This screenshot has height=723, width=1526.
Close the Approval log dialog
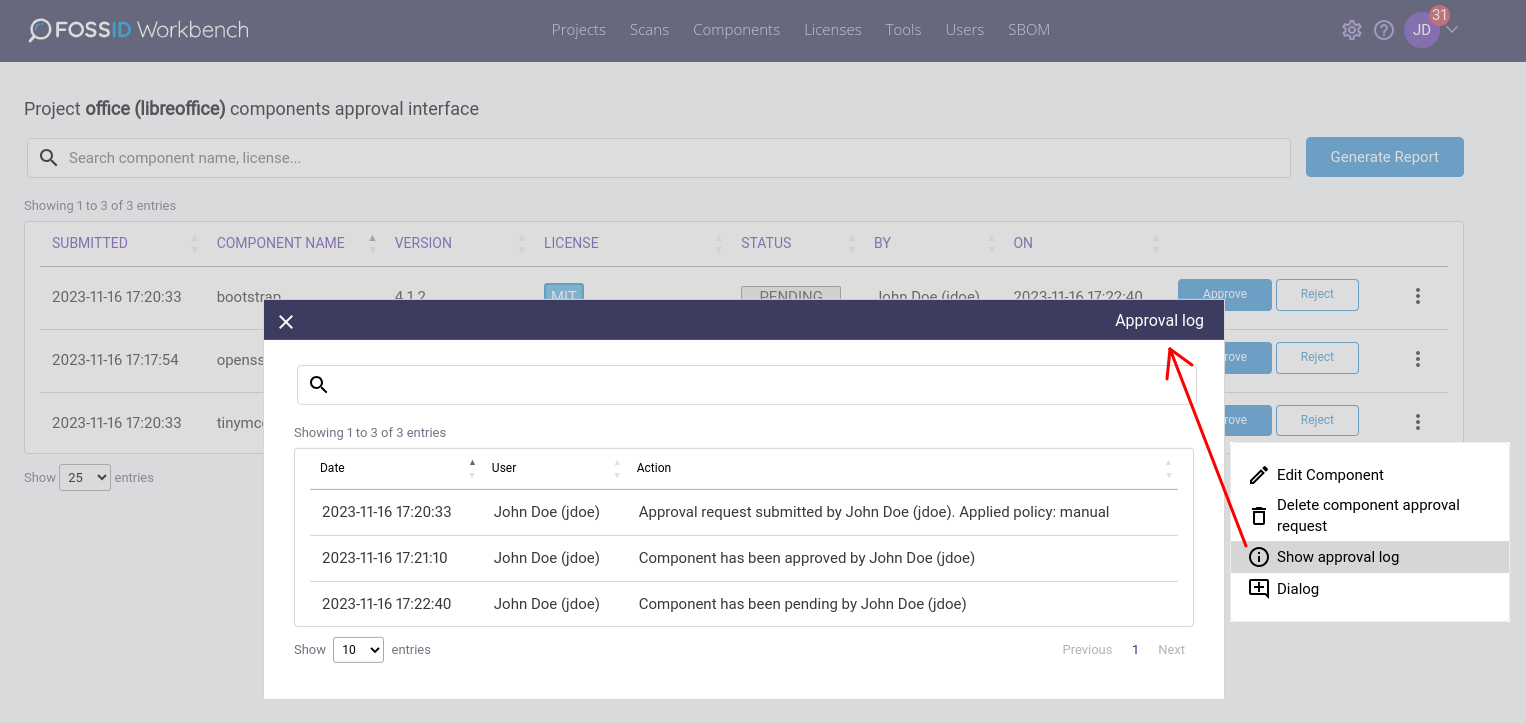pos(286,321)
